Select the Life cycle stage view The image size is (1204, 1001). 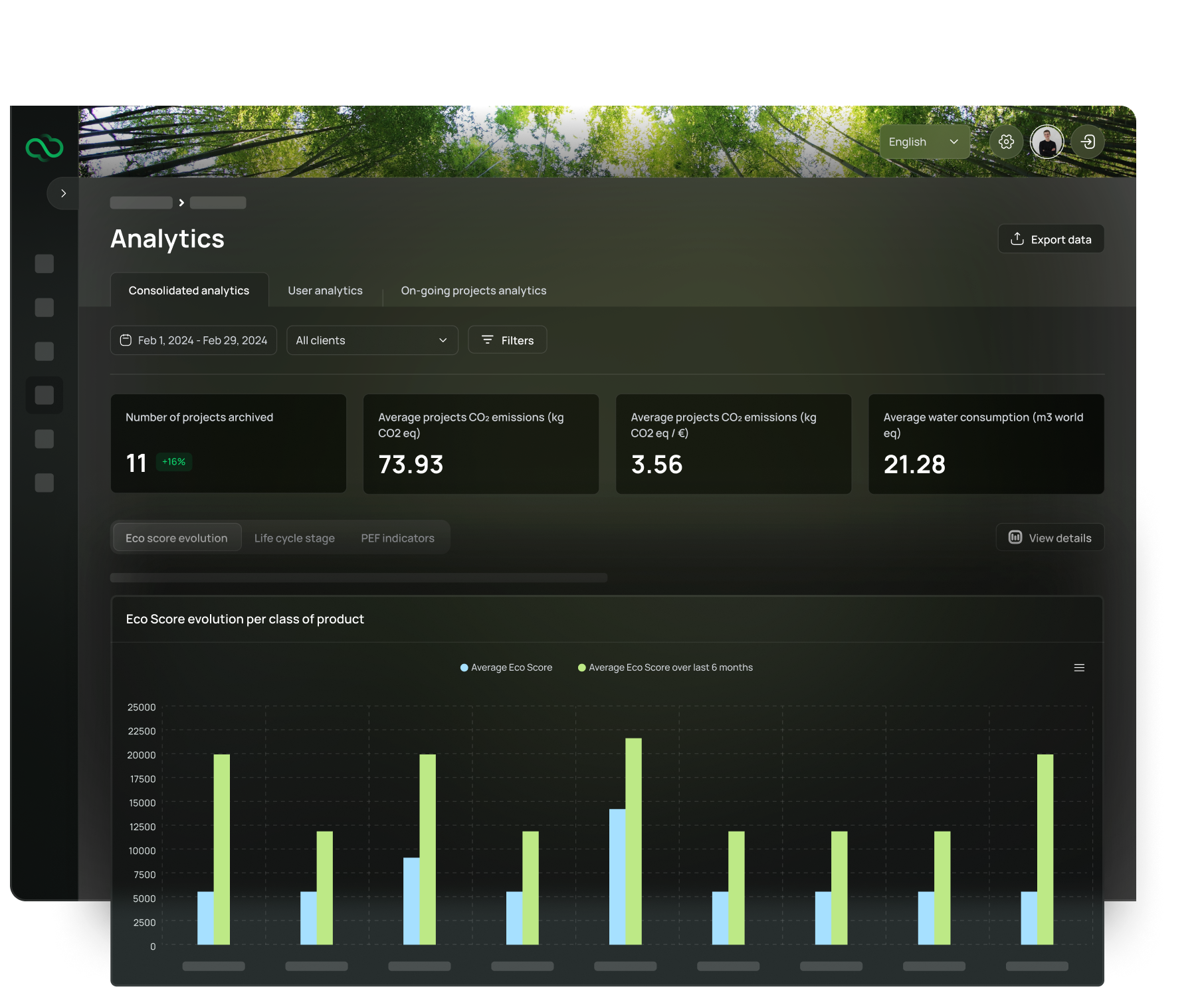(294, 538)
